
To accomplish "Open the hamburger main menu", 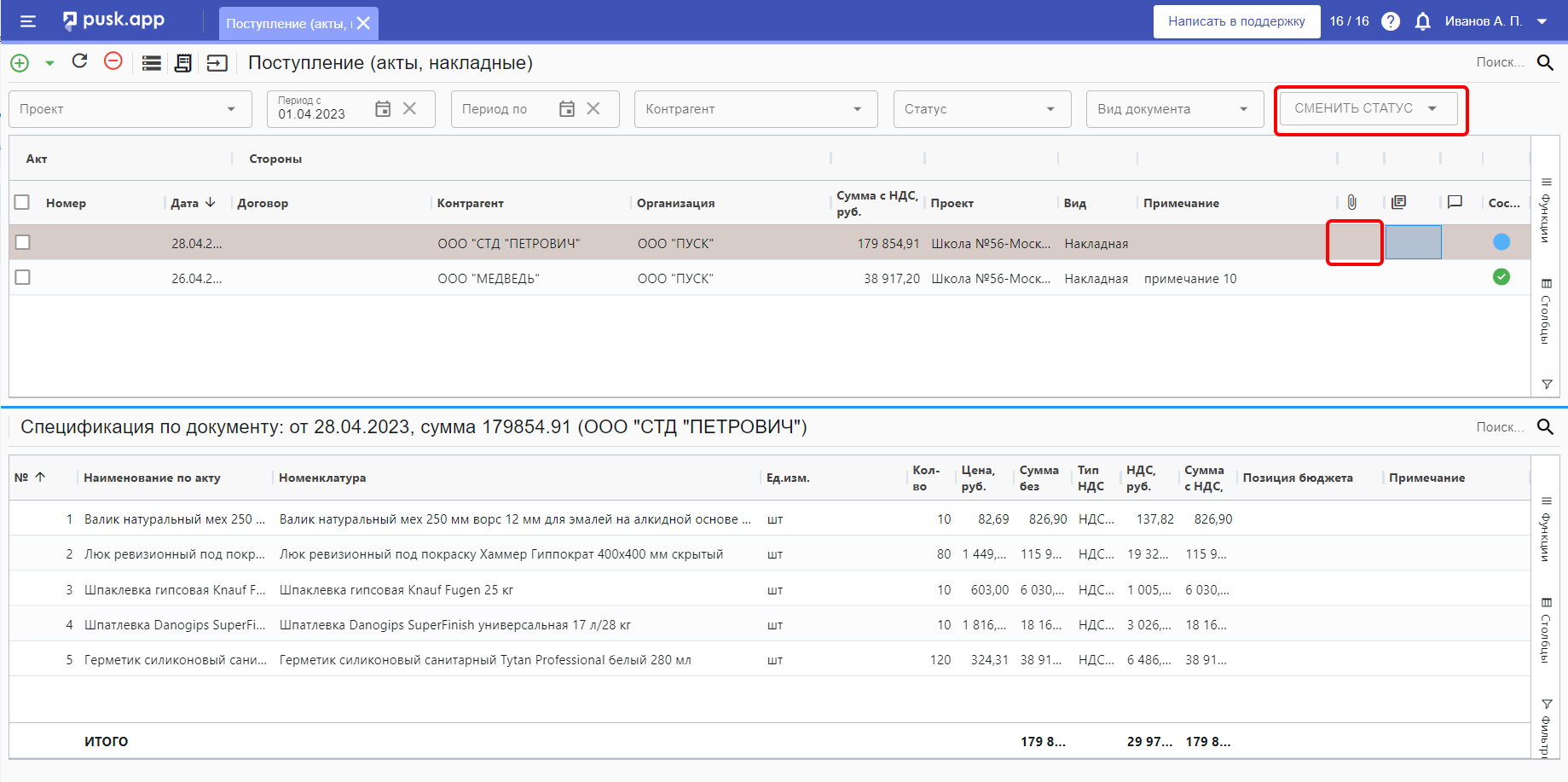I will coord(28,22).
